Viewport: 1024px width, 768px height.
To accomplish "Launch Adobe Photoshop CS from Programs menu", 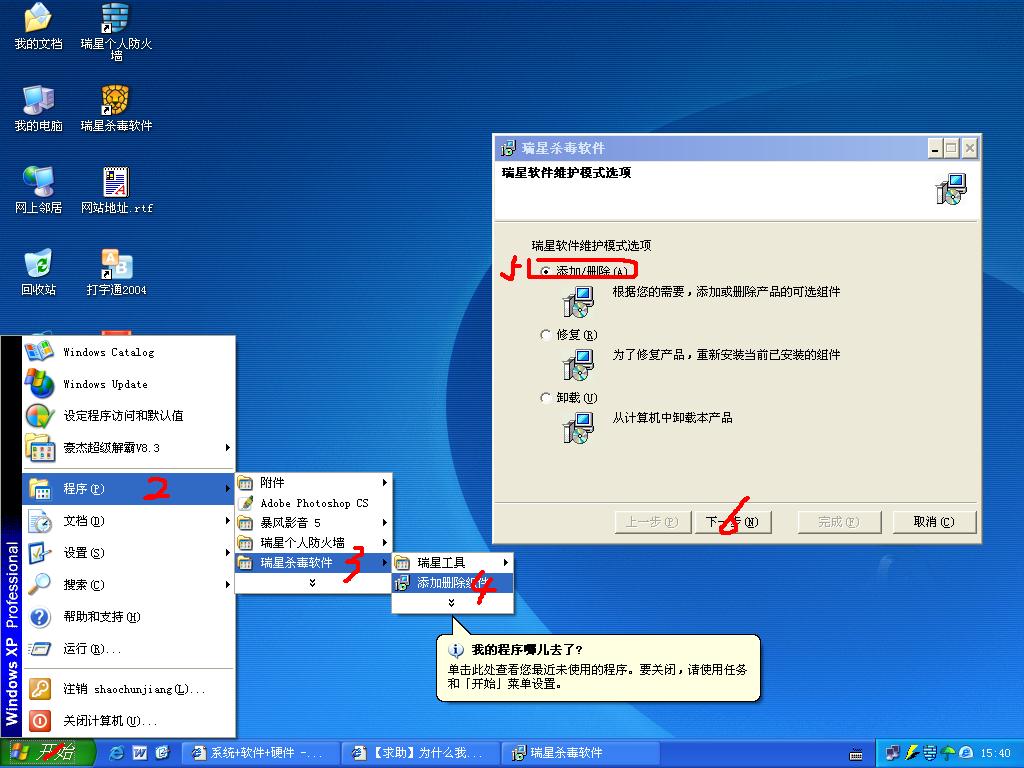I will point(313,503).
